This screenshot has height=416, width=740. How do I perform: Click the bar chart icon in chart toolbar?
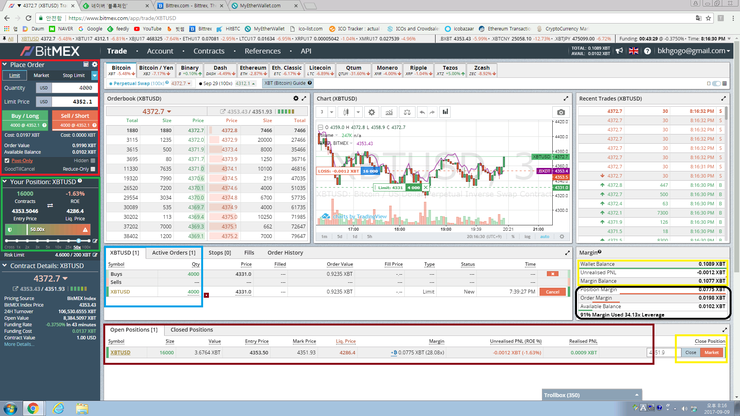tap(445, 112)
